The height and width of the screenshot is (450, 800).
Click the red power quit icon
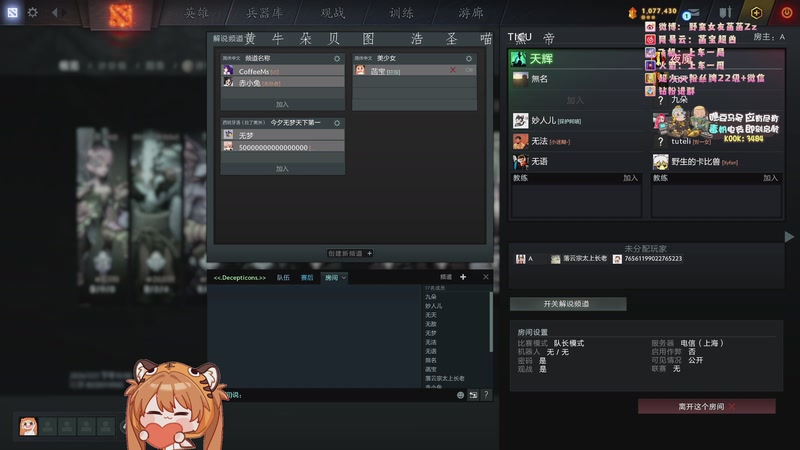(x=787, y=13)
